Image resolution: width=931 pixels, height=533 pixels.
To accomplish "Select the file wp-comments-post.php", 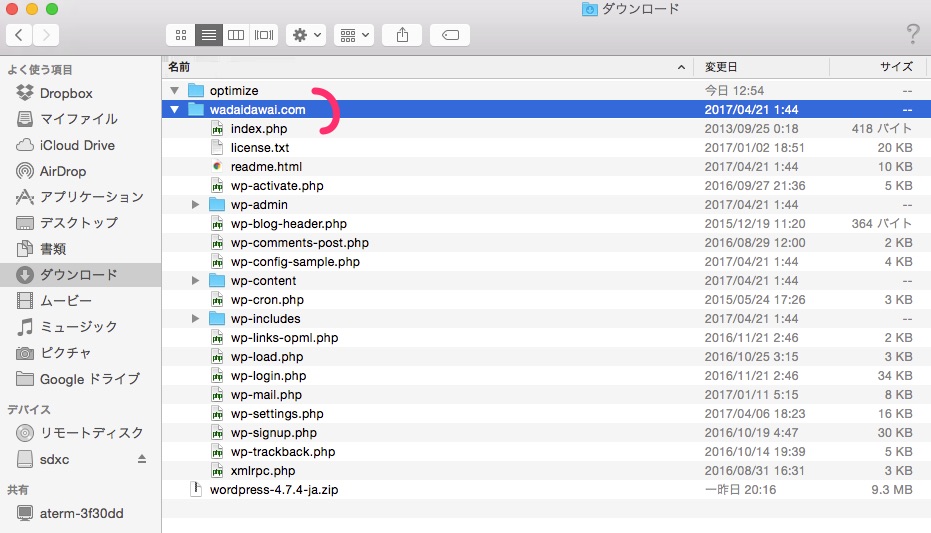I will 300,243.
